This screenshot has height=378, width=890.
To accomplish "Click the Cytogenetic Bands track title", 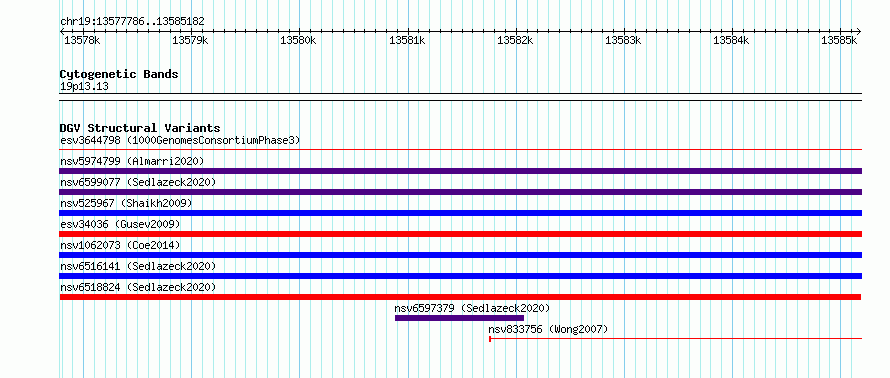I will pos(119,74).
